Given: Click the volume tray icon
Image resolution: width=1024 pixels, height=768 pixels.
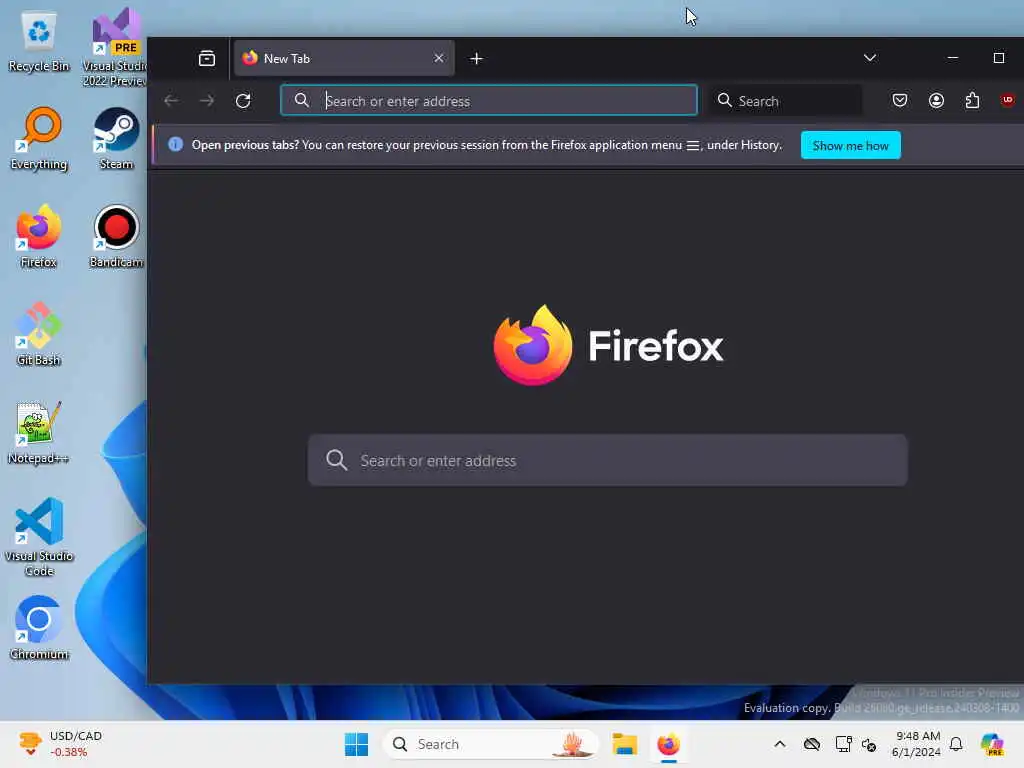Looking at the screenshot, I should tap(869, 744).
